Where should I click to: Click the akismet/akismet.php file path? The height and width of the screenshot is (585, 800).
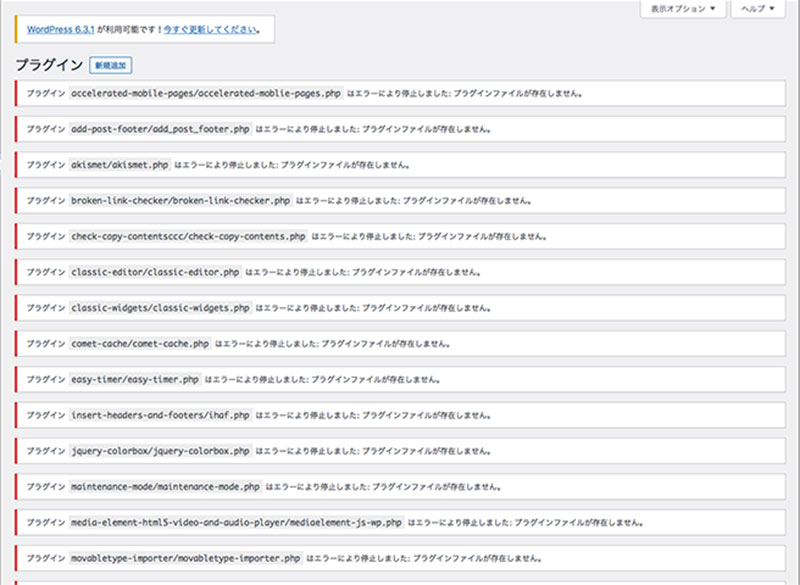[x=119, y=165]
